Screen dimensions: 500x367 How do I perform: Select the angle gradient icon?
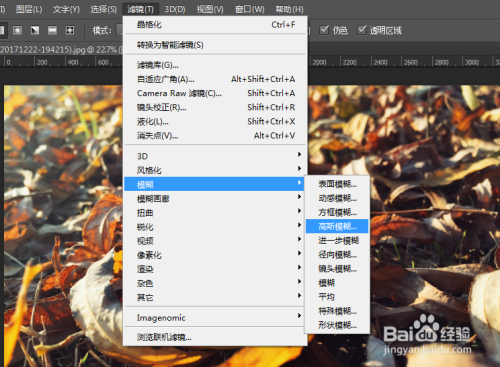35,30
